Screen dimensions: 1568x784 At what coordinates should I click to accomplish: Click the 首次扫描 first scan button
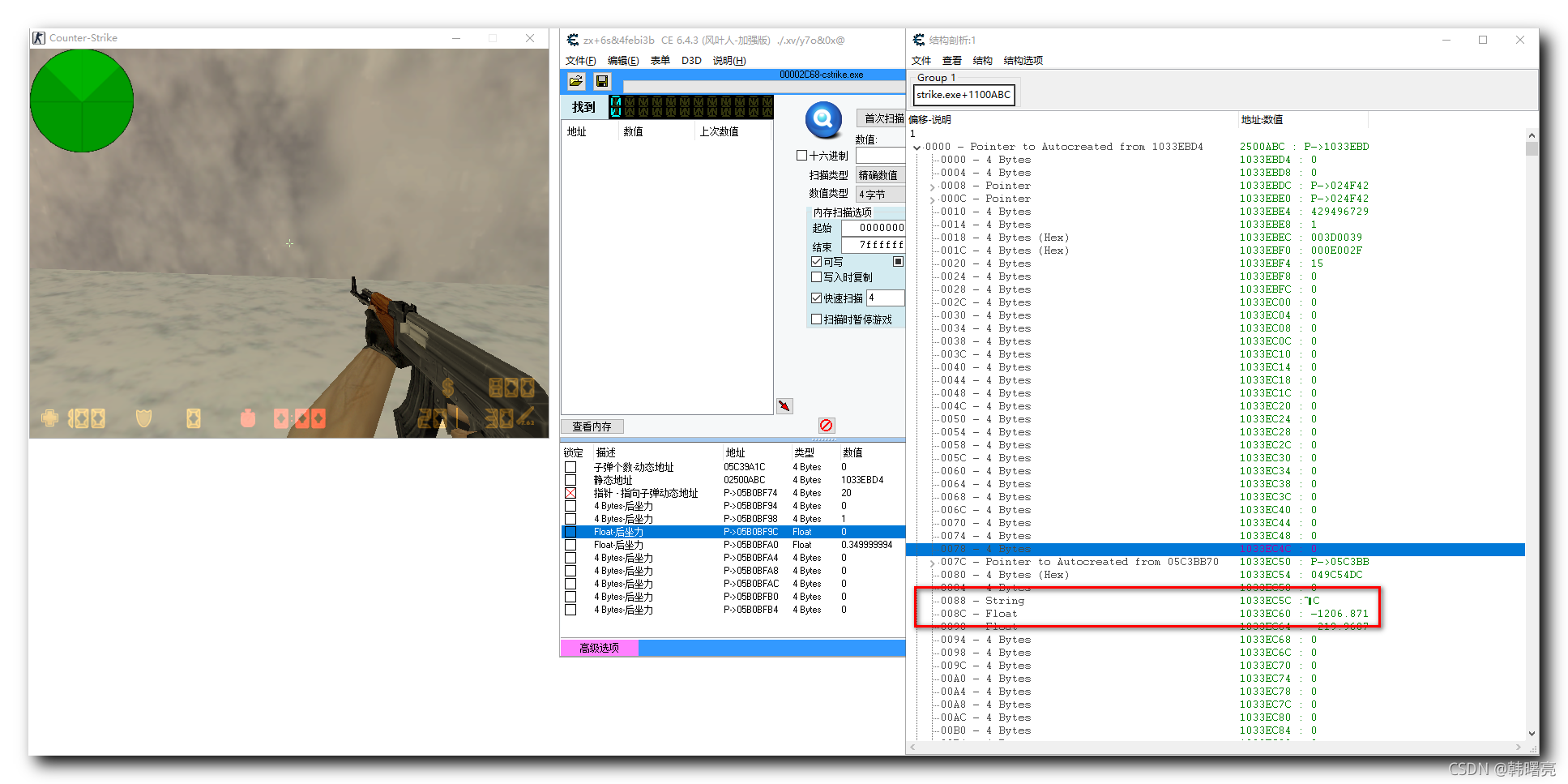(x=881, y=118)
